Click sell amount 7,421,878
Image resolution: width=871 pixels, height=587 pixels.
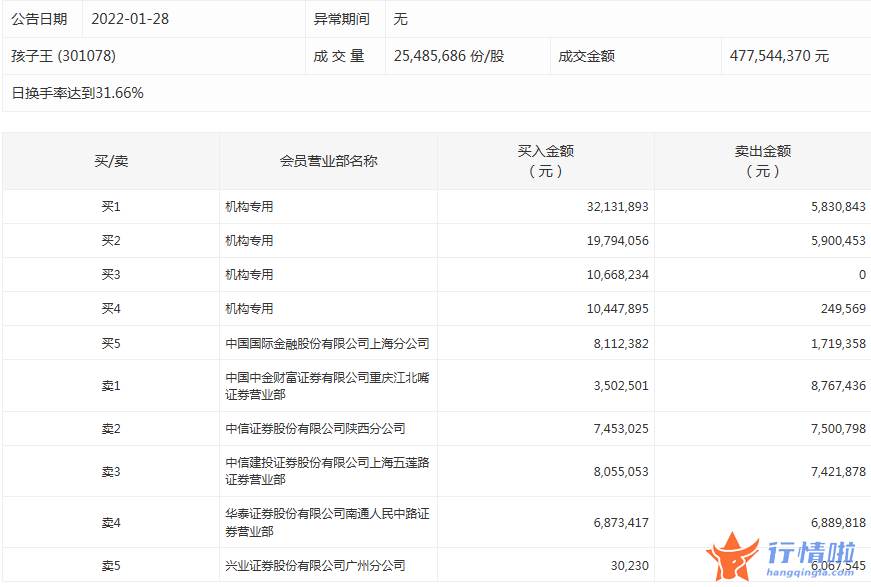click(838, 471)
